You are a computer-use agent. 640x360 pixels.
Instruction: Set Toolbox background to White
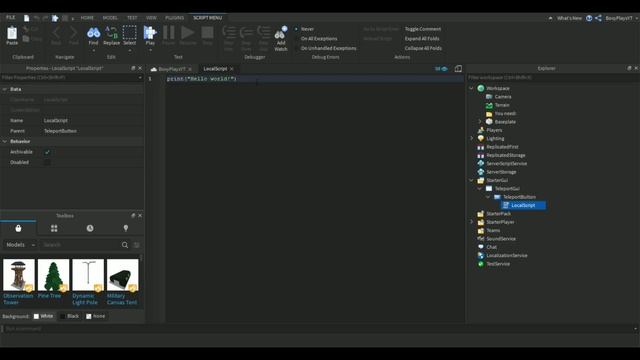pos(43,316)
